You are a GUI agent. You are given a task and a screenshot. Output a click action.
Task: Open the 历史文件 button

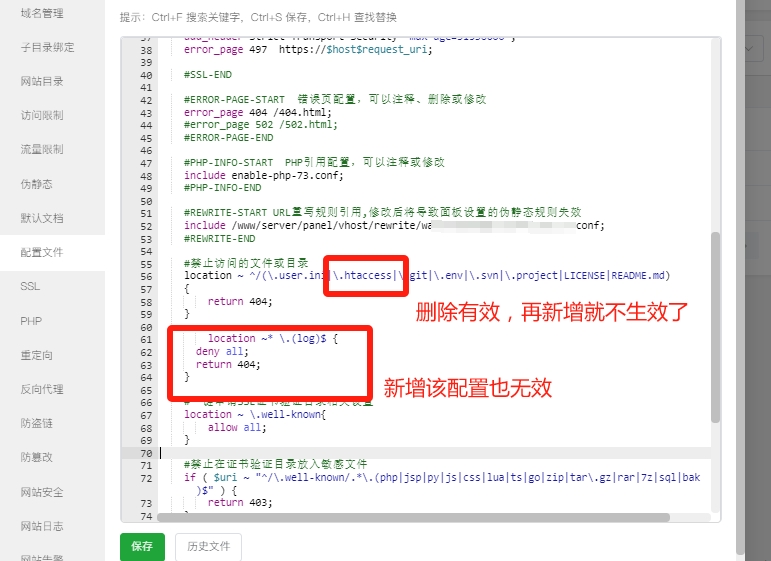(x=208, y=546)
